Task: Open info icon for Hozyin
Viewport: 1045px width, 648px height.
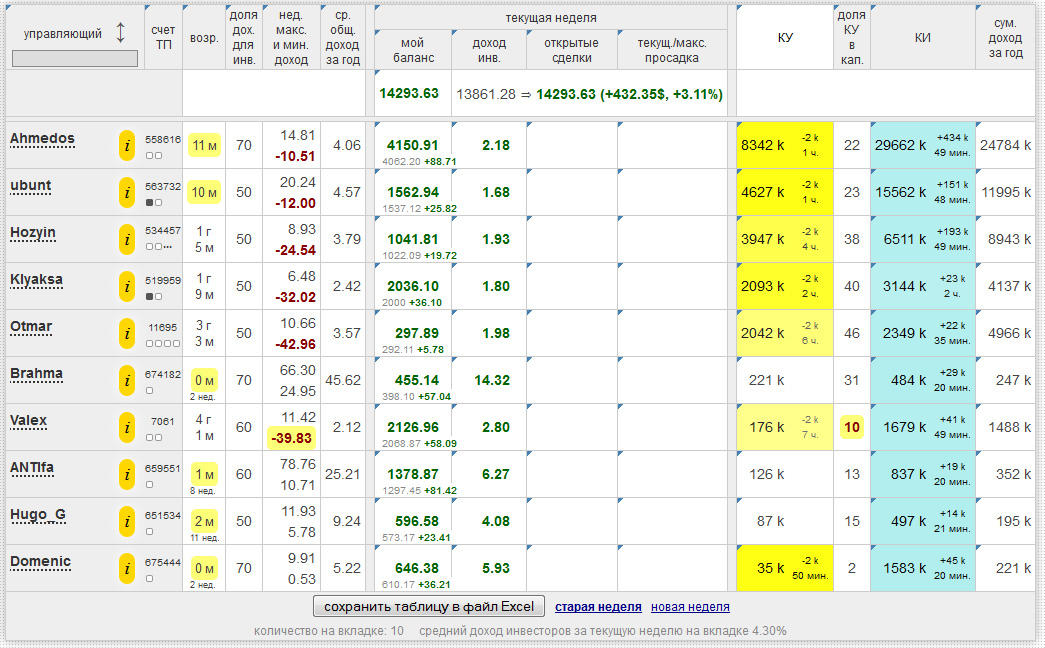Action: pos(127,239)
